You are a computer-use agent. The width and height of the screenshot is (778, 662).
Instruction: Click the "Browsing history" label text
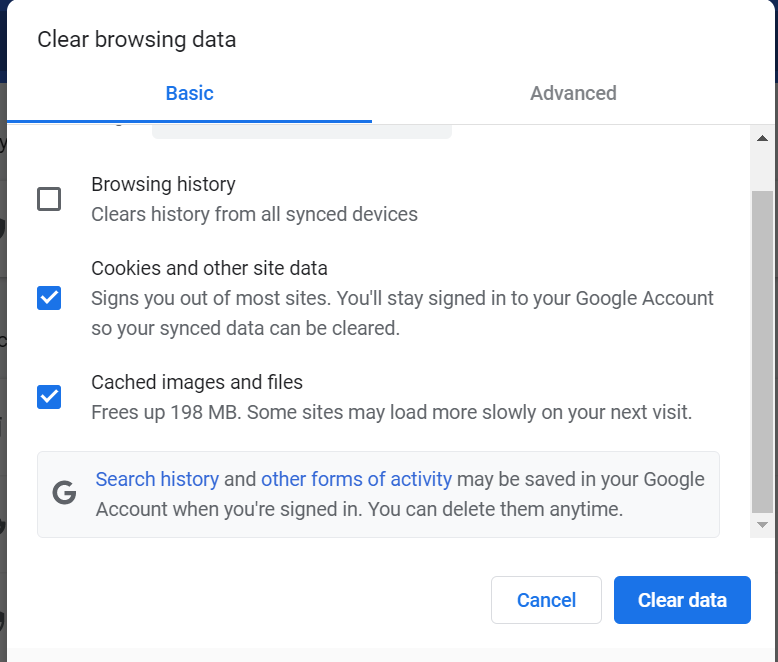pyautogui.click(x=163, y=184)
